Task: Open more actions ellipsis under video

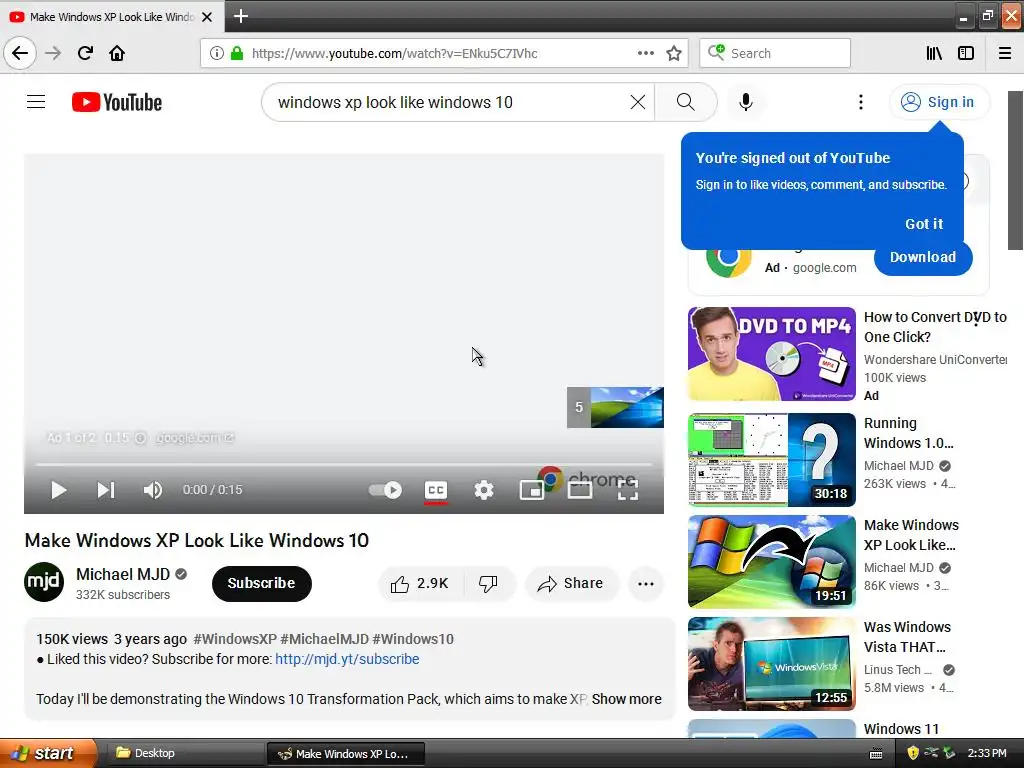Action: coord(646,584)
